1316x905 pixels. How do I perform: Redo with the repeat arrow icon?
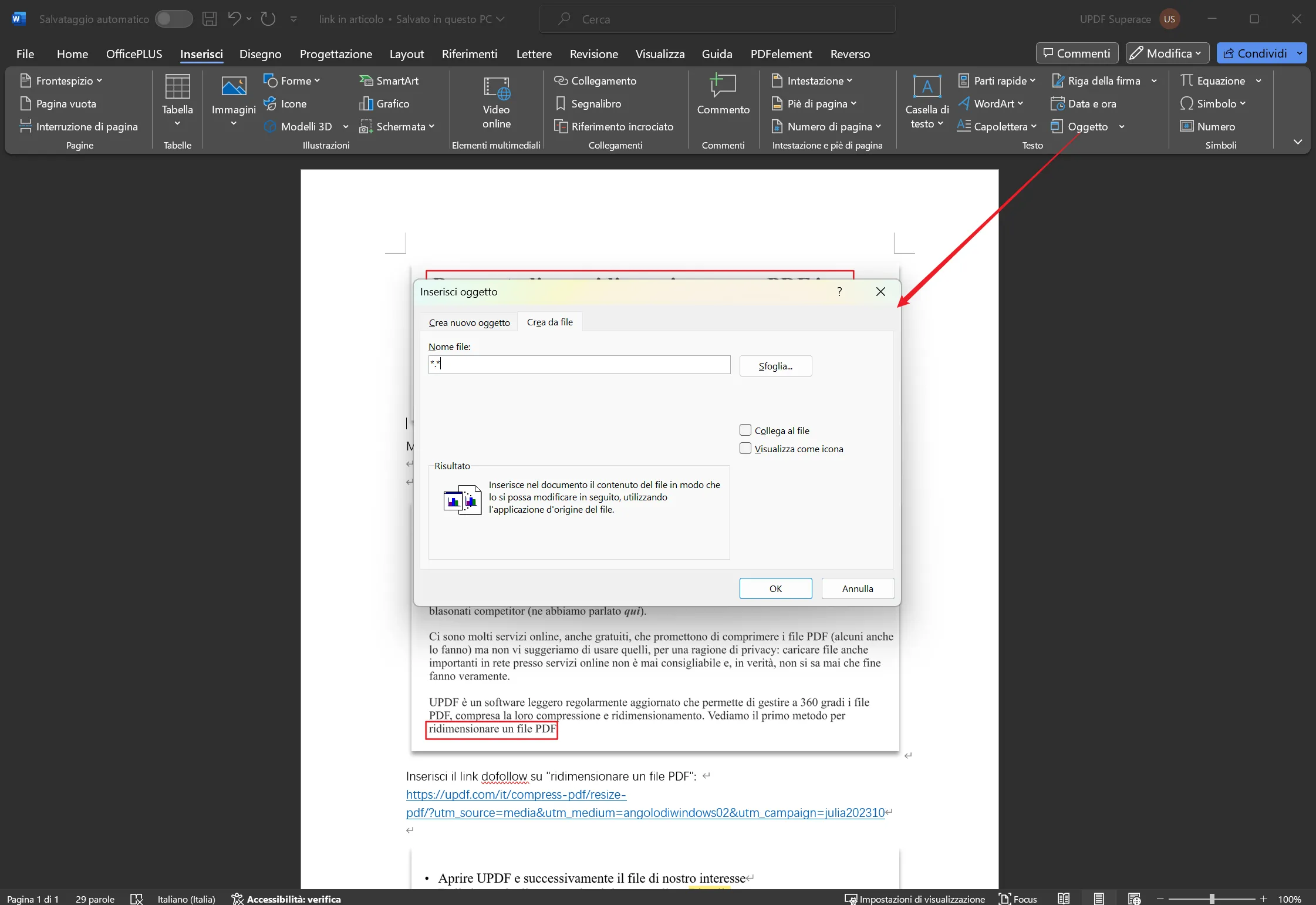click(268, 19)
